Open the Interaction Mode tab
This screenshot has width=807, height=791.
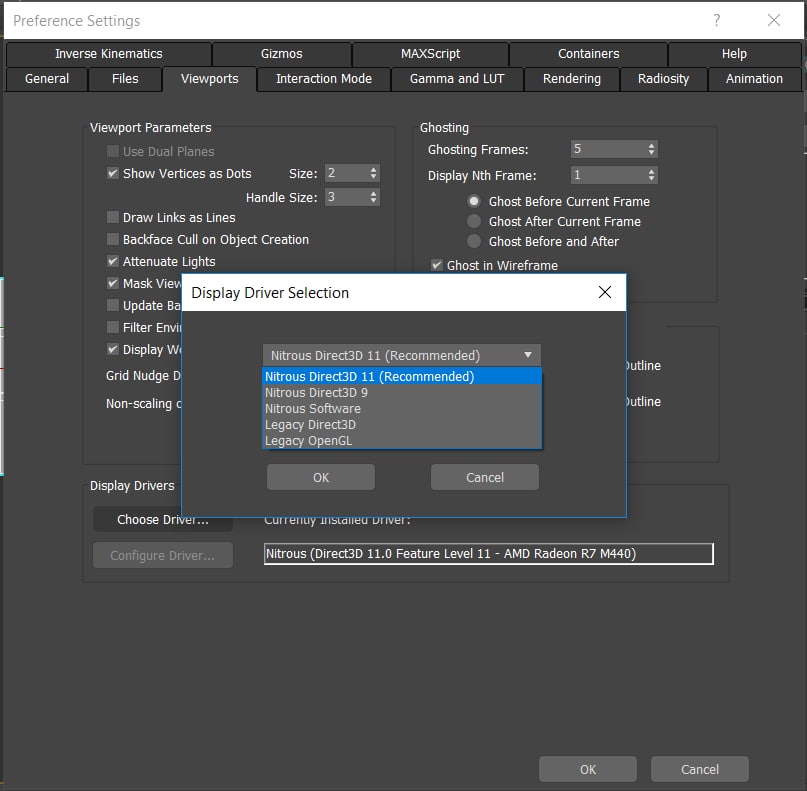click(324, 79)
